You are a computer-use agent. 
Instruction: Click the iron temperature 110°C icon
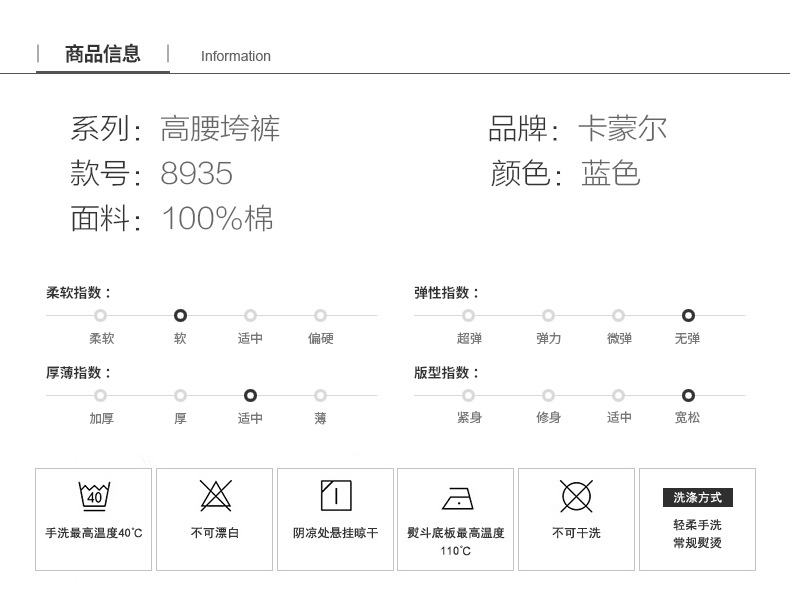(x=455, y=497)
